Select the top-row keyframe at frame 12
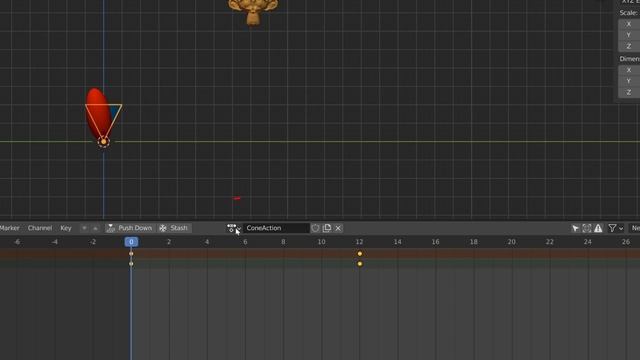Viewport: 640px width, 360px height. (x=360, y=254)
